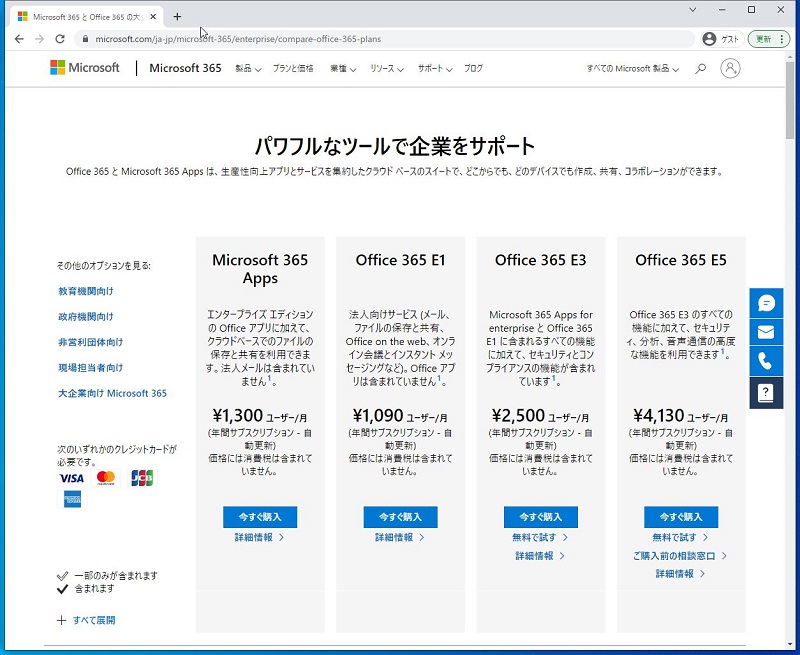Open the chat bubble contact icon
The height and width of the screenshot is (655, 800).
pyautogui.click(x=766, y=303)
